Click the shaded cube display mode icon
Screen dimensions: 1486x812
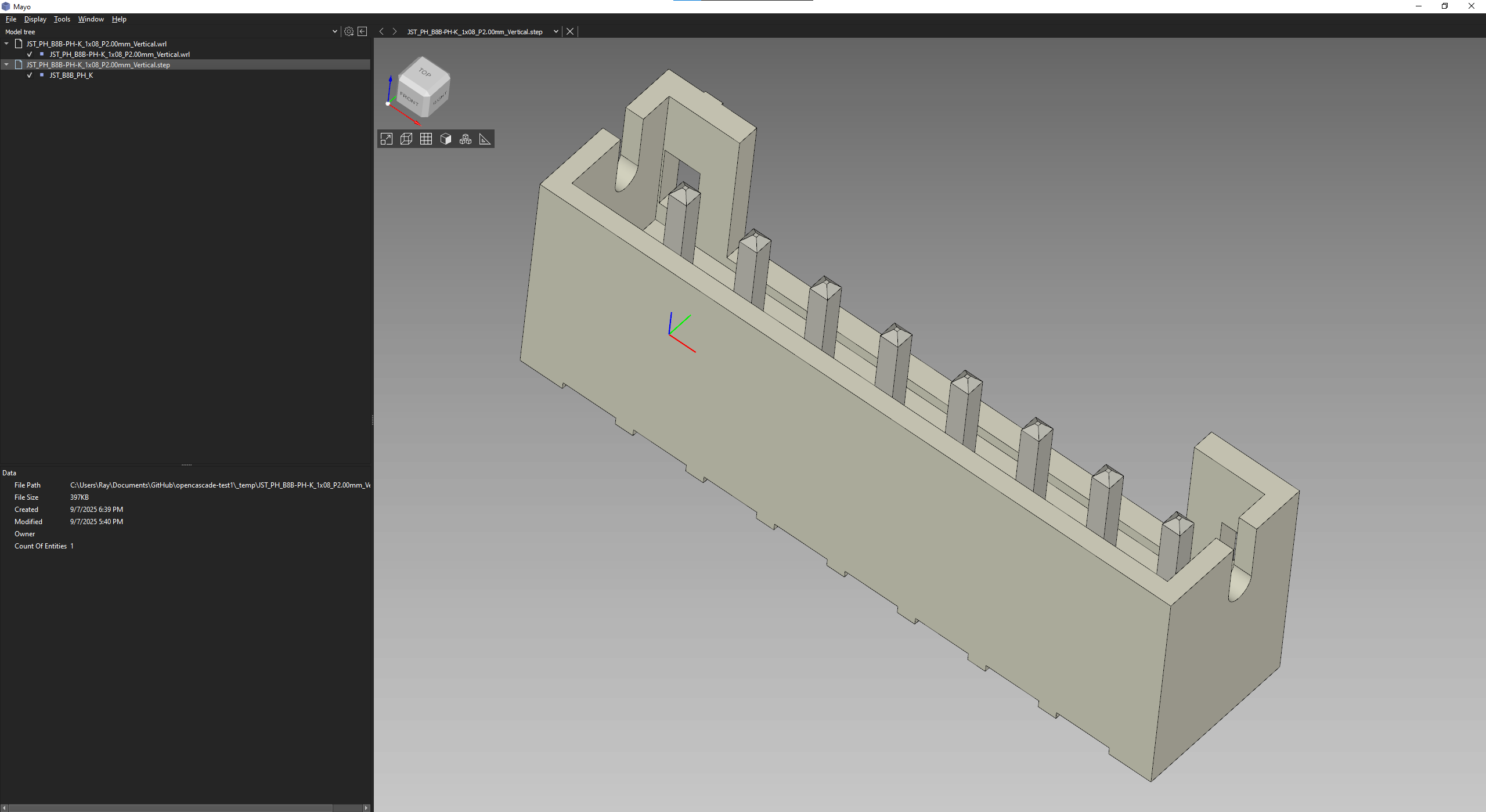tap(446, 139)
